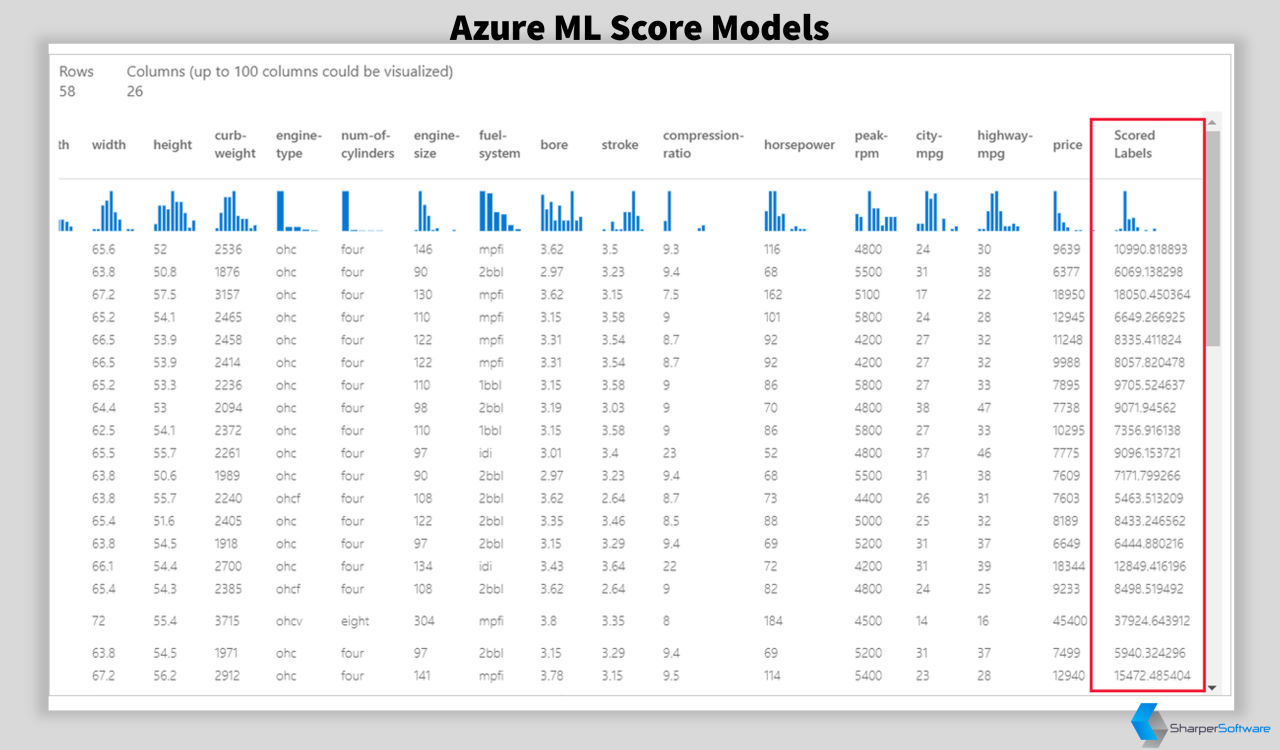The width and height of the screenshot is (1280, 750).
Task: Select the bore column header
Action: pos(554,145)
